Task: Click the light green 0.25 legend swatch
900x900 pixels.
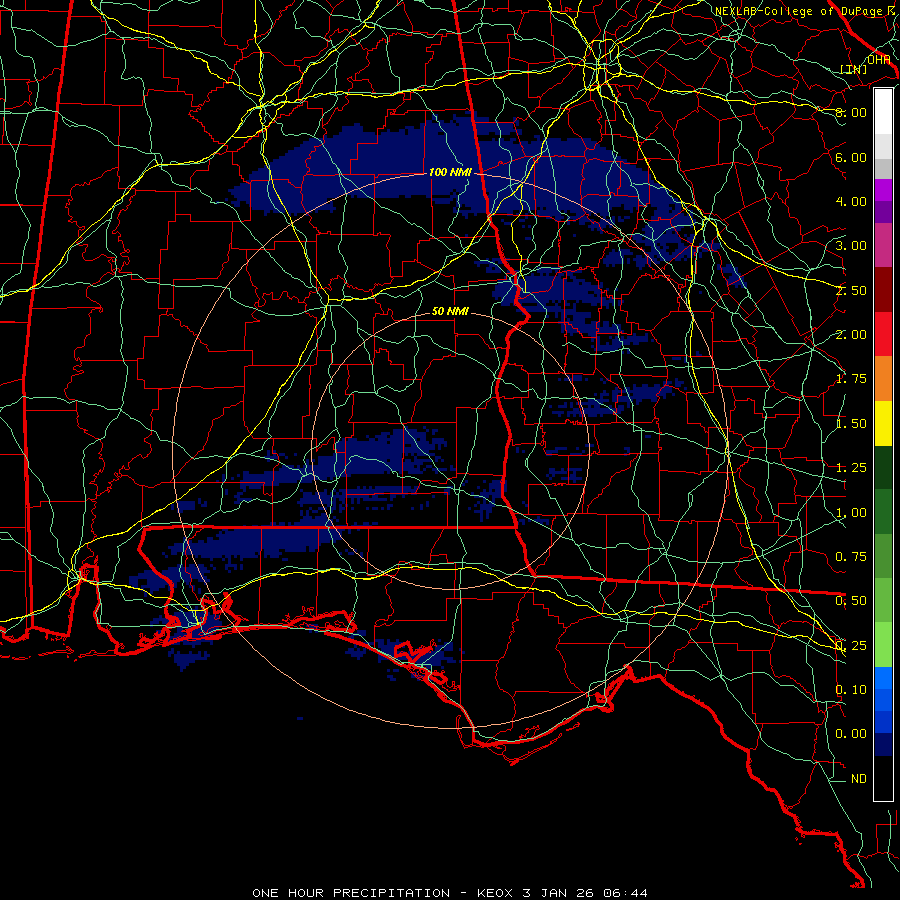Action: pyautogui.click(x=883, y=645)
